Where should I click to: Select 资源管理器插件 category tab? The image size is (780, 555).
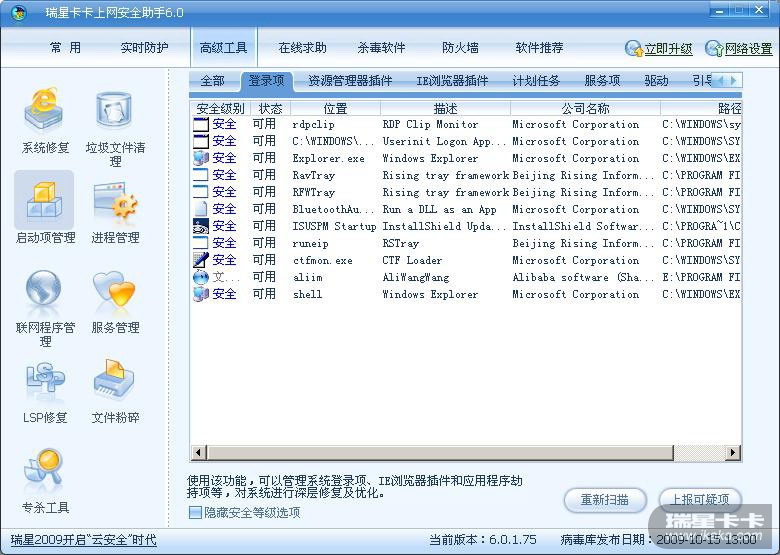(350, 81)
